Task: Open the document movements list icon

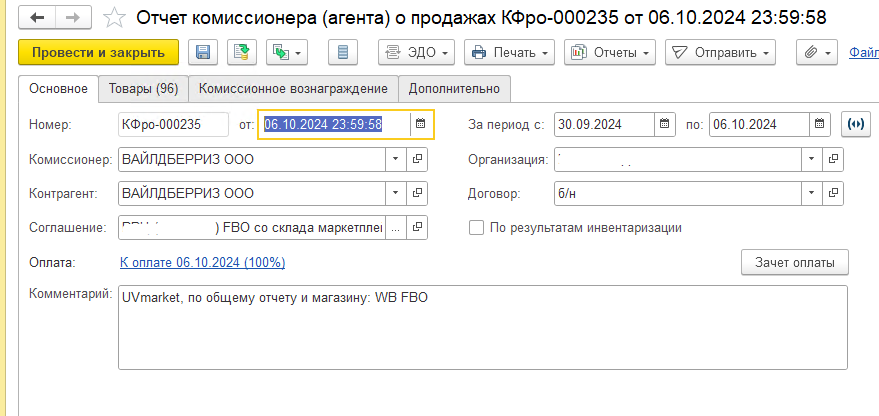Action: [343, 53]
